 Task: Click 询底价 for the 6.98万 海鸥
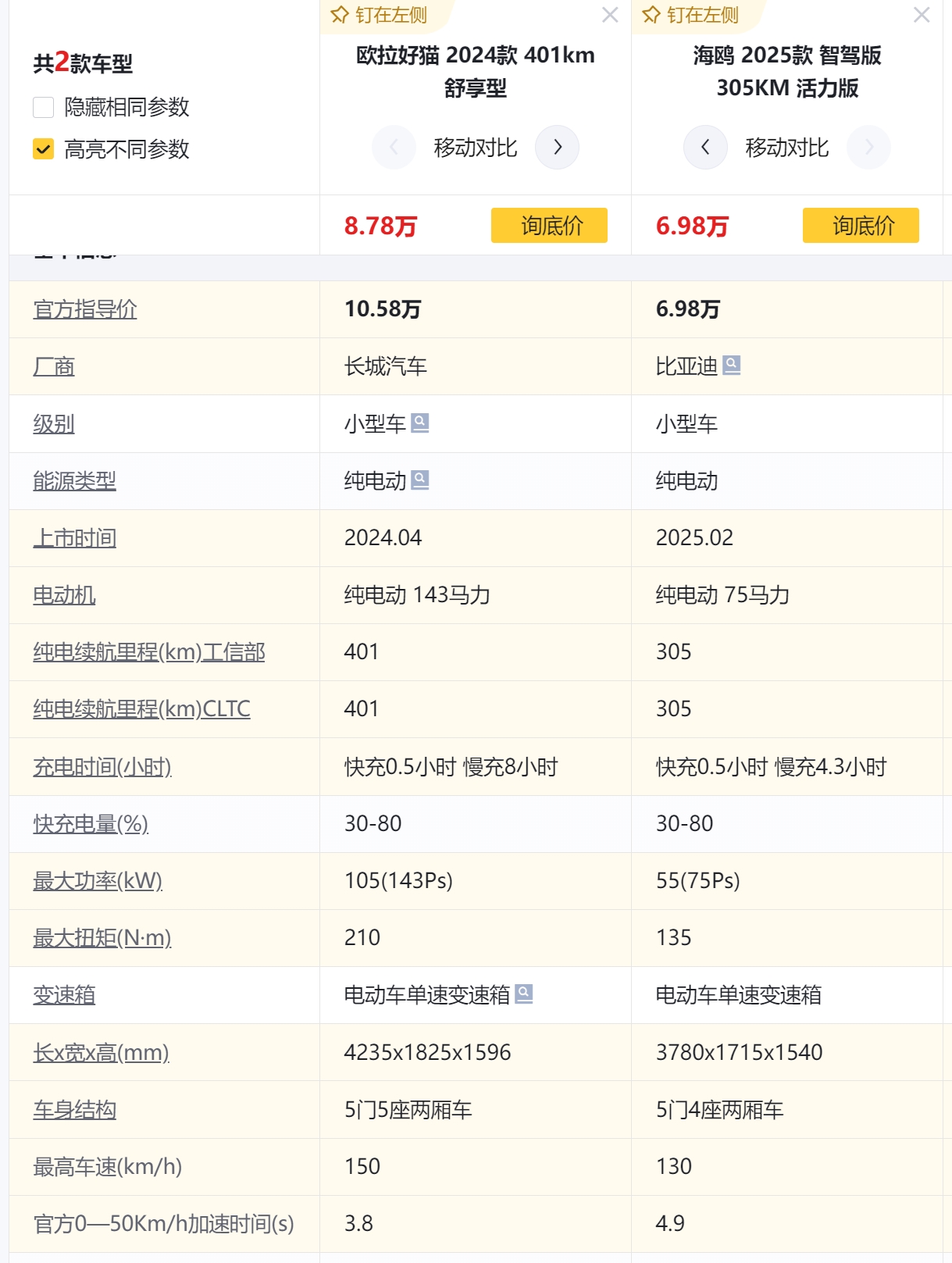click(861, 226)
